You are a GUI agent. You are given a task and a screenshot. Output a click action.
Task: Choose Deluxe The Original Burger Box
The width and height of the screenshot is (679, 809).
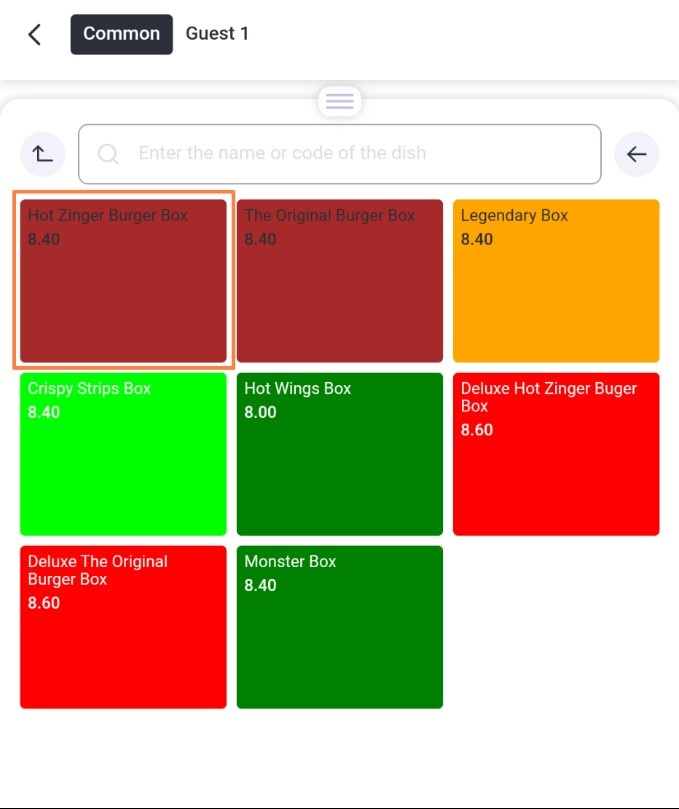123,627
